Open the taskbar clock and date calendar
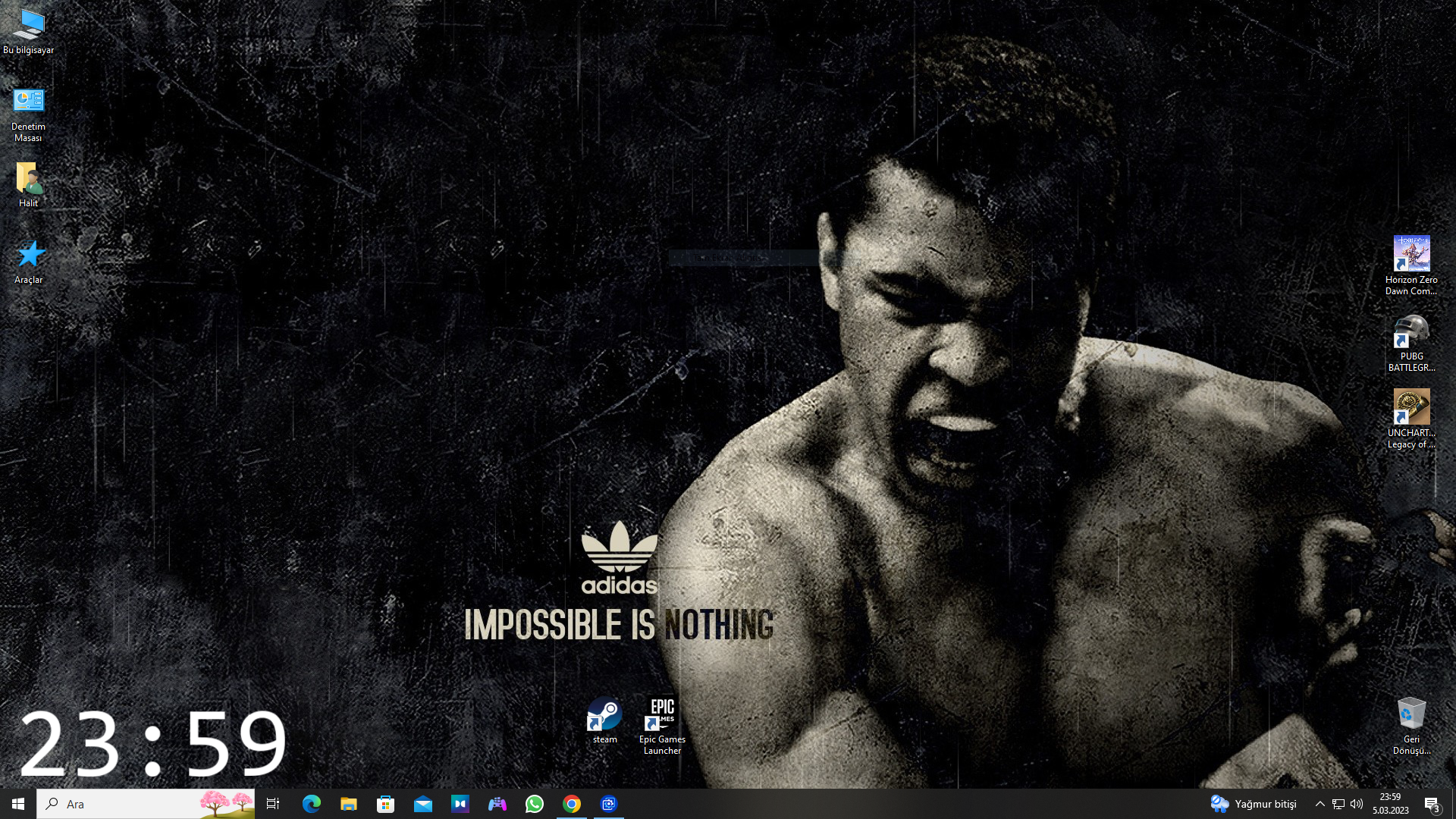The image size is (1456, 819). point(1390,804)
